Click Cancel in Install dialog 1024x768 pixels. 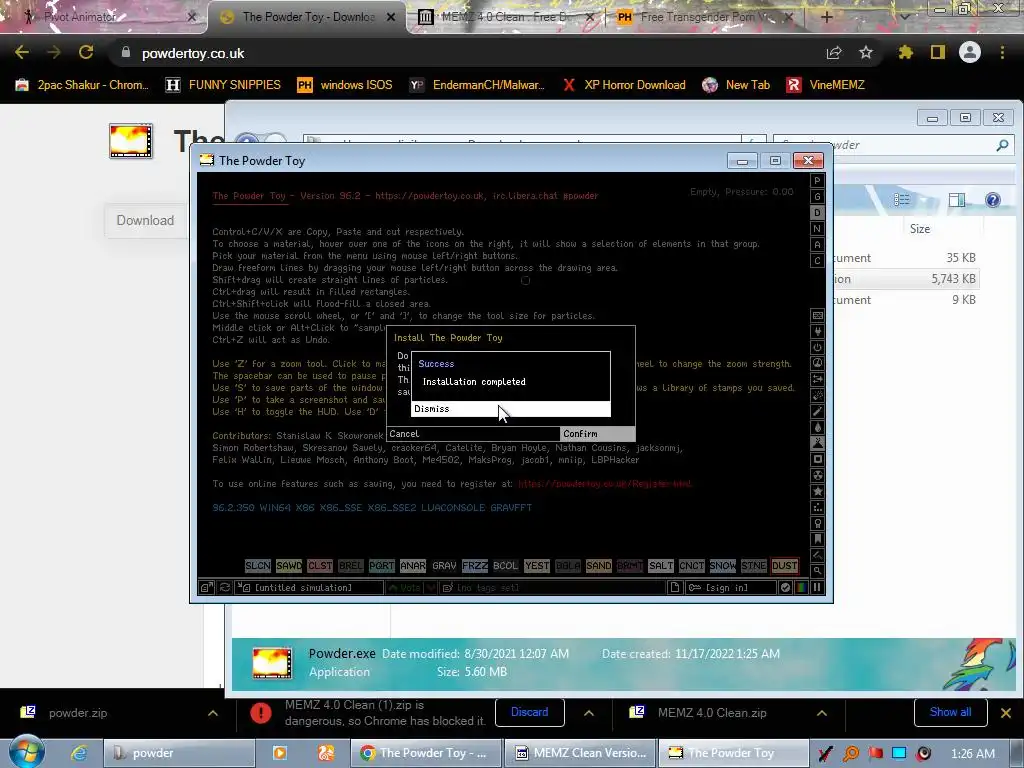coord(473,434)
